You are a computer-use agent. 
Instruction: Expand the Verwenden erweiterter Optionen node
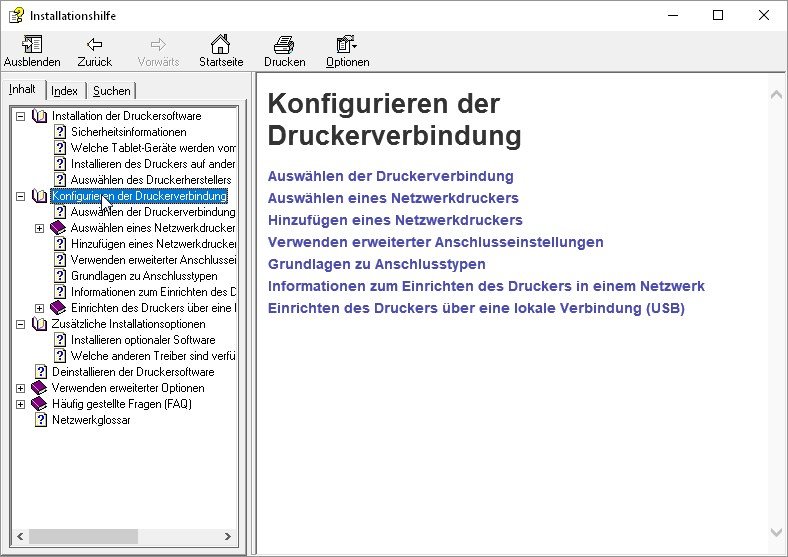[21, 388]
